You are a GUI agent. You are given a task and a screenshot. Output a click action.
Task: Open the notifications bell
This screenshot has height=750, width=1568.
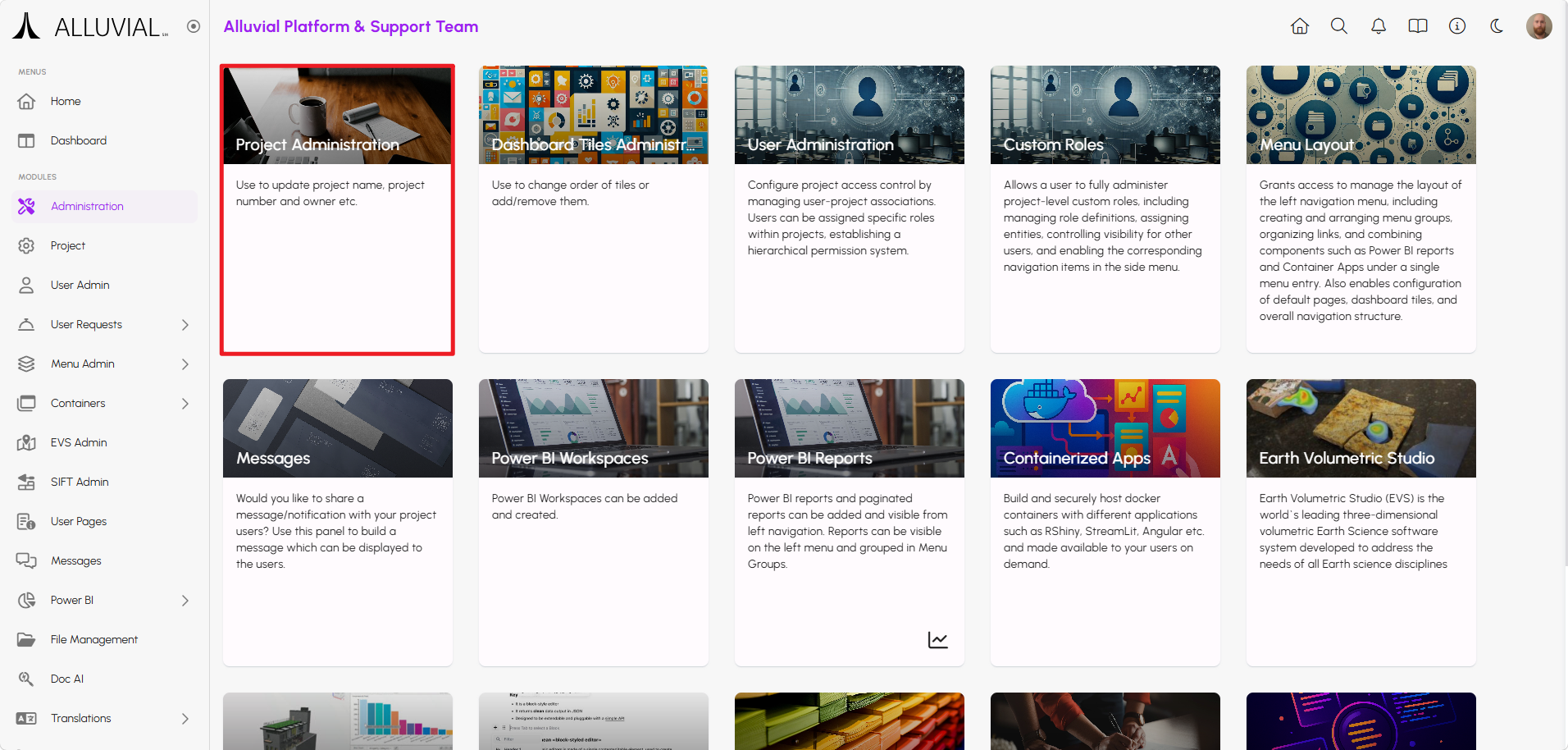coord(1379,26)
